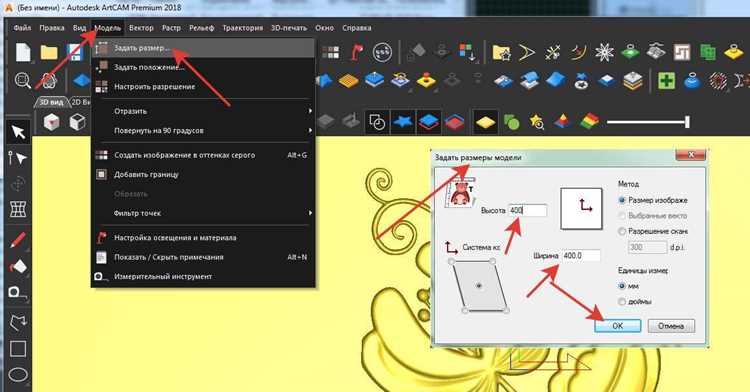
Task: Select the node editing tool
Action: tap(18, 157)
